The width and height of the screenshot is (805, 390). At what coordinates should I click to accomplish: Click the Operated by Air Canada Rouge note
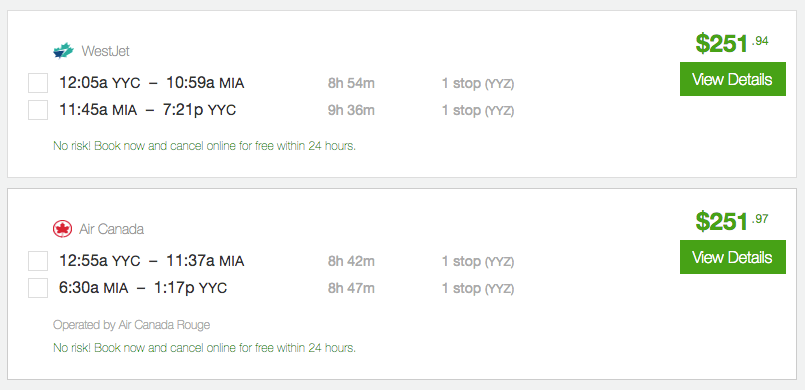131,325
